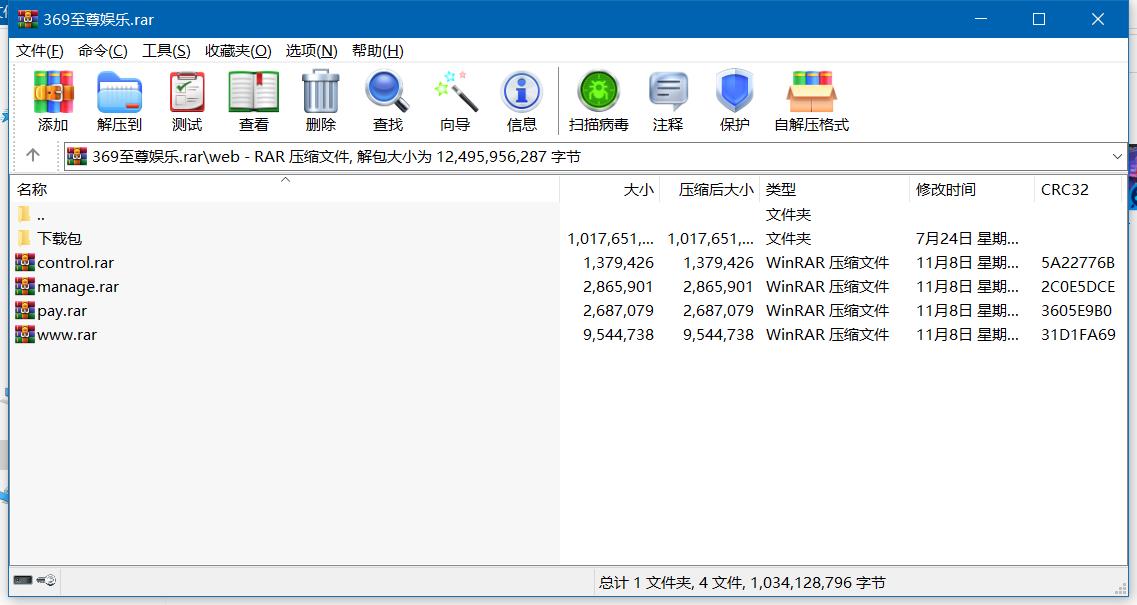Expand the archive path dropdown arrow
Image resolution: width=1137 pixels, height=605 pixels.
[x=1117, y=156]
